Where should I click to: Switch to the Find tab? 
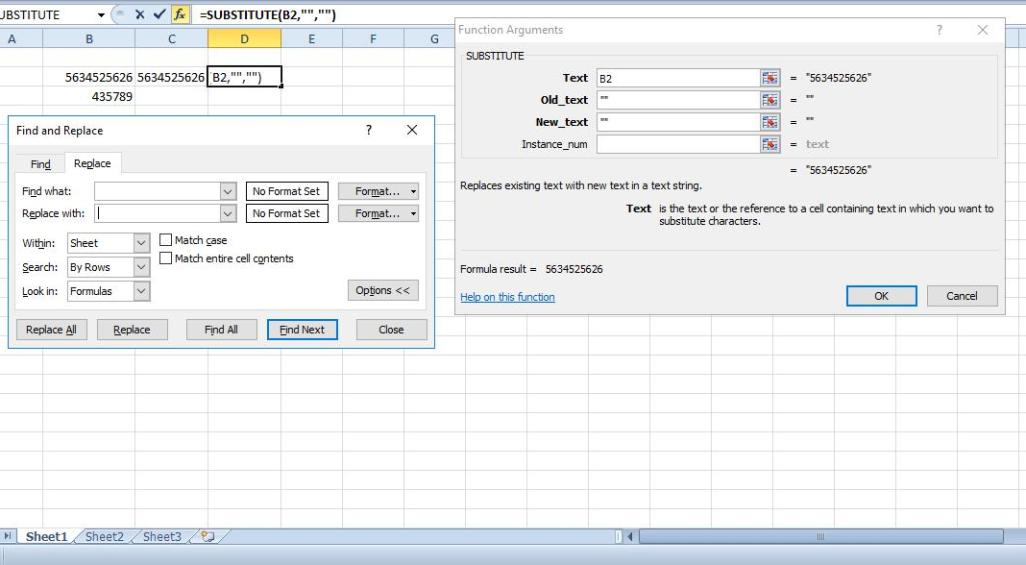click(41, 164)
